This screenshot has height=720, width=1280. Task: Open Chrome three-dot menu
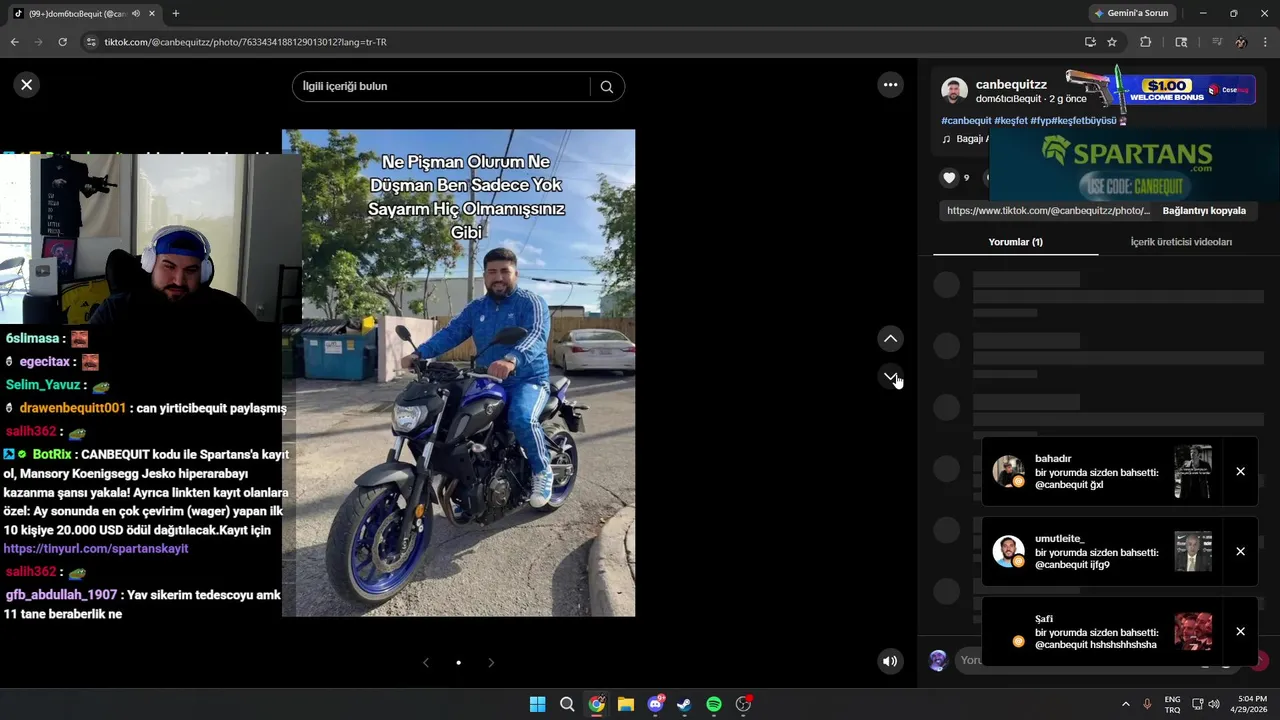click(1266, 42)
